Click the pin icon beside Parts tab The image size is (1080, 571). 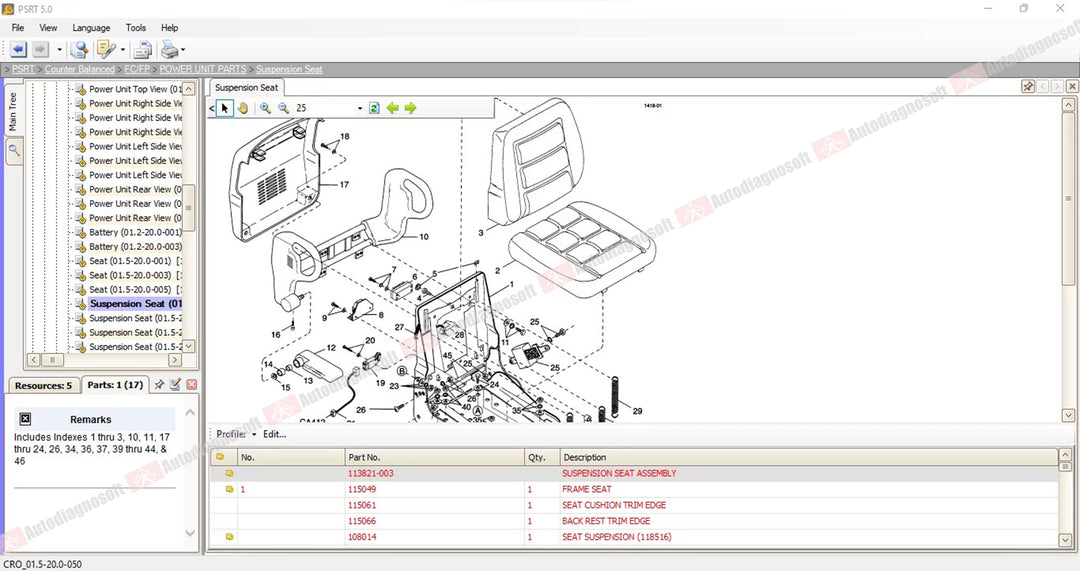click(159, 384)
